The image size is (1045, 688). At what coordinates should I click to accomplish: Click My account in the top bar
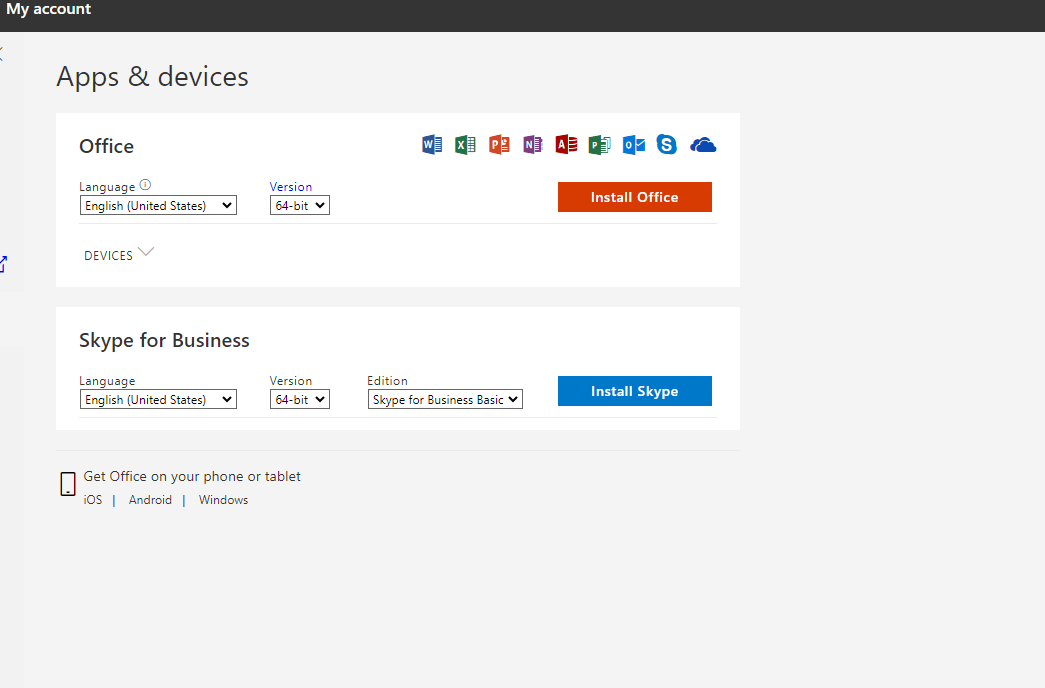[48, 9]
